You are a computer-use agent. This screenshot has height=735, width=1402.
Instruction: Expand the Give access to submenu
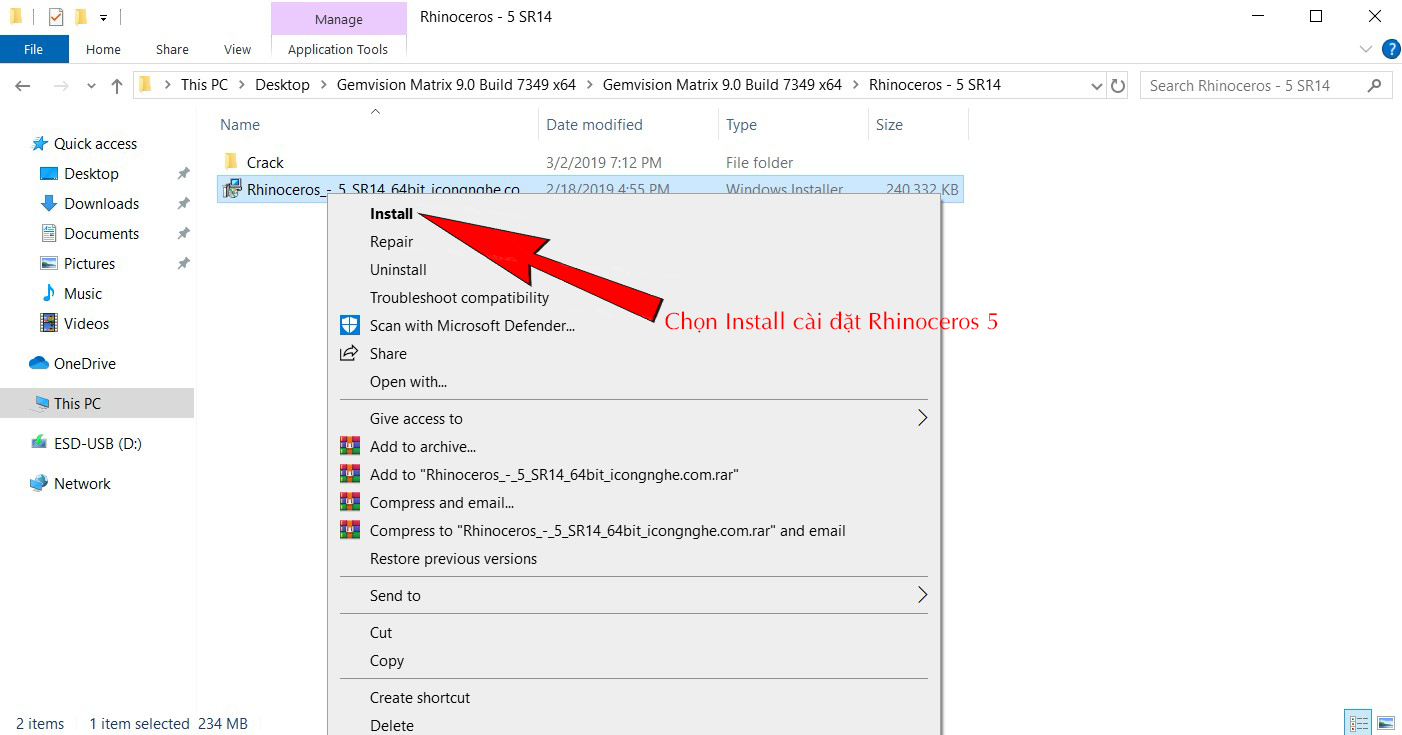click(634, 418)
